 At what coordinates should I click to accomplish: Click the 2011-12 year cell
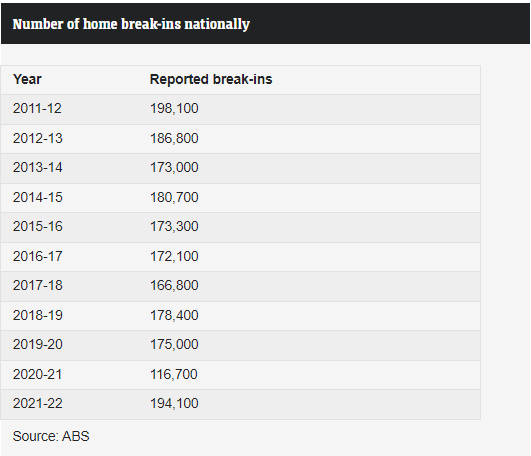click(37, 109)
